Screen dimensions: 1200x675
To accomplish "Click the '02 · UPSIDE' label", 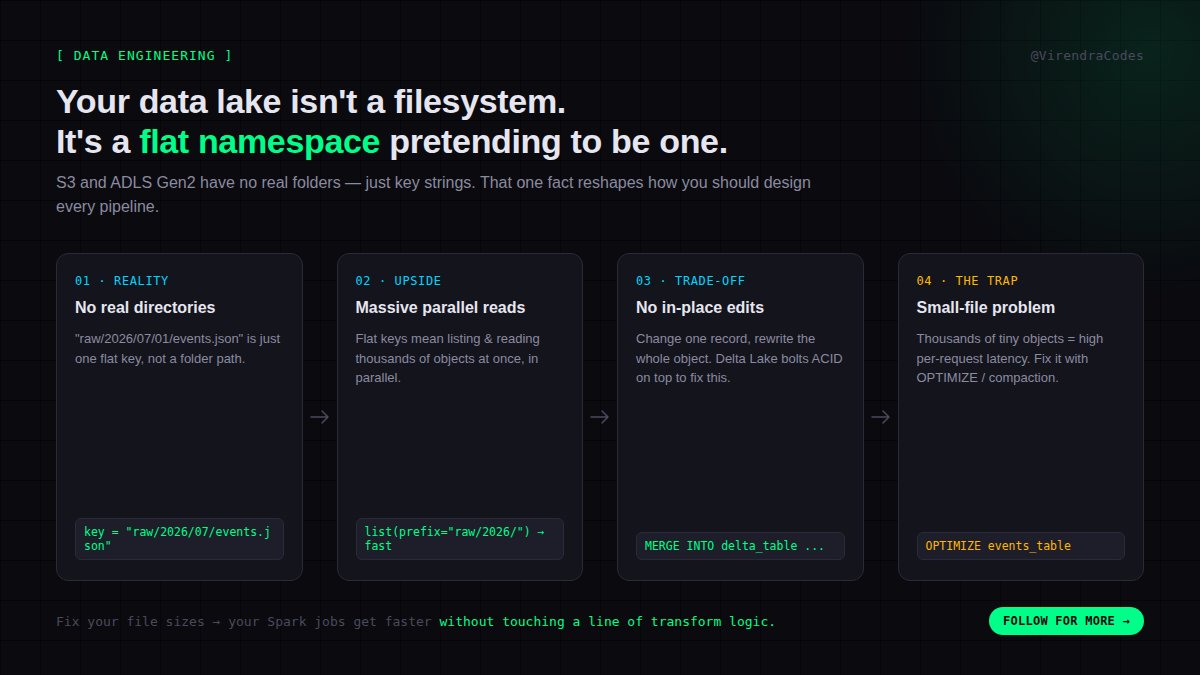I will click(x=398, y=281).
